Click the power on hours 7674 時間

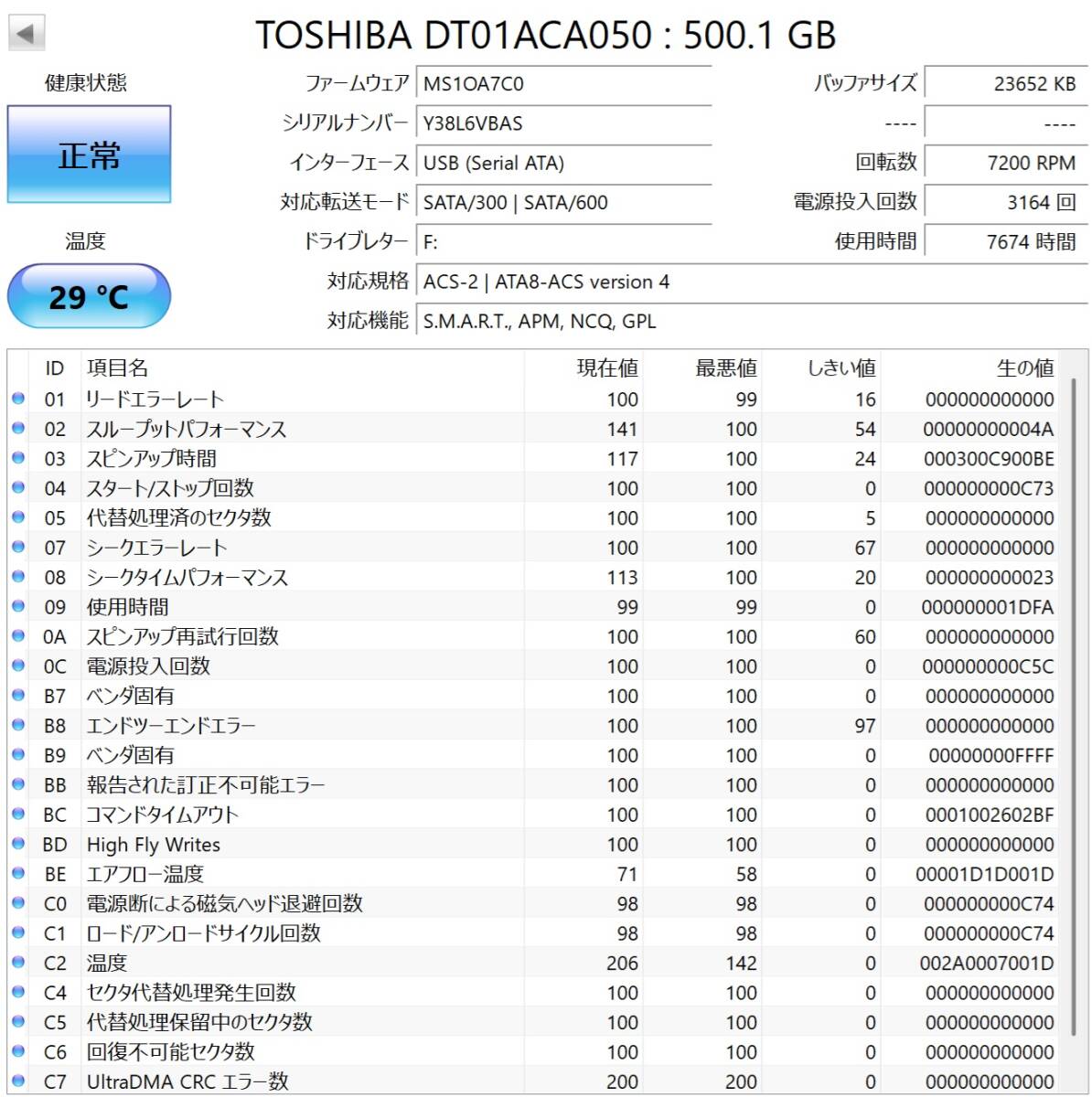click(1006, 241)
